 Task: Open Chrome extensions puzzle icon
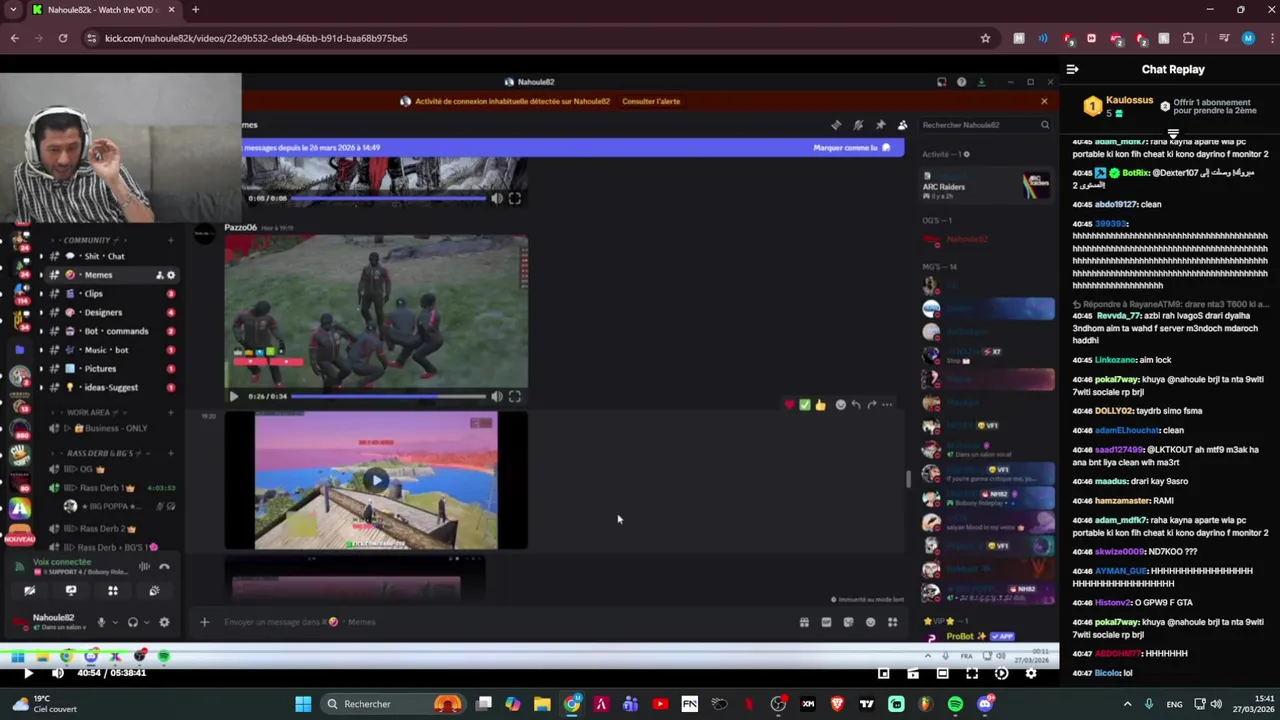(1188, 38)
